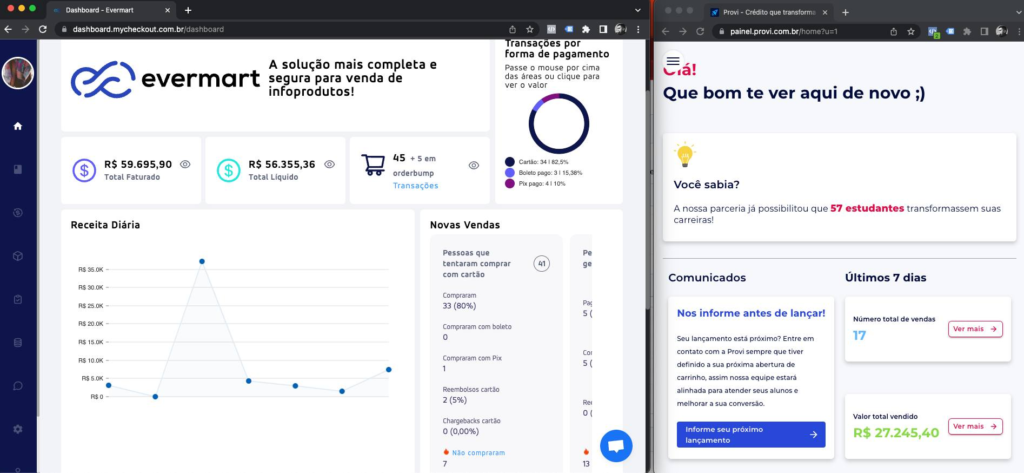The width and height of the screenshot is (1024, 473).
Task: Toggle the eye icon on the transactions card
Action: tap(473, 165)
